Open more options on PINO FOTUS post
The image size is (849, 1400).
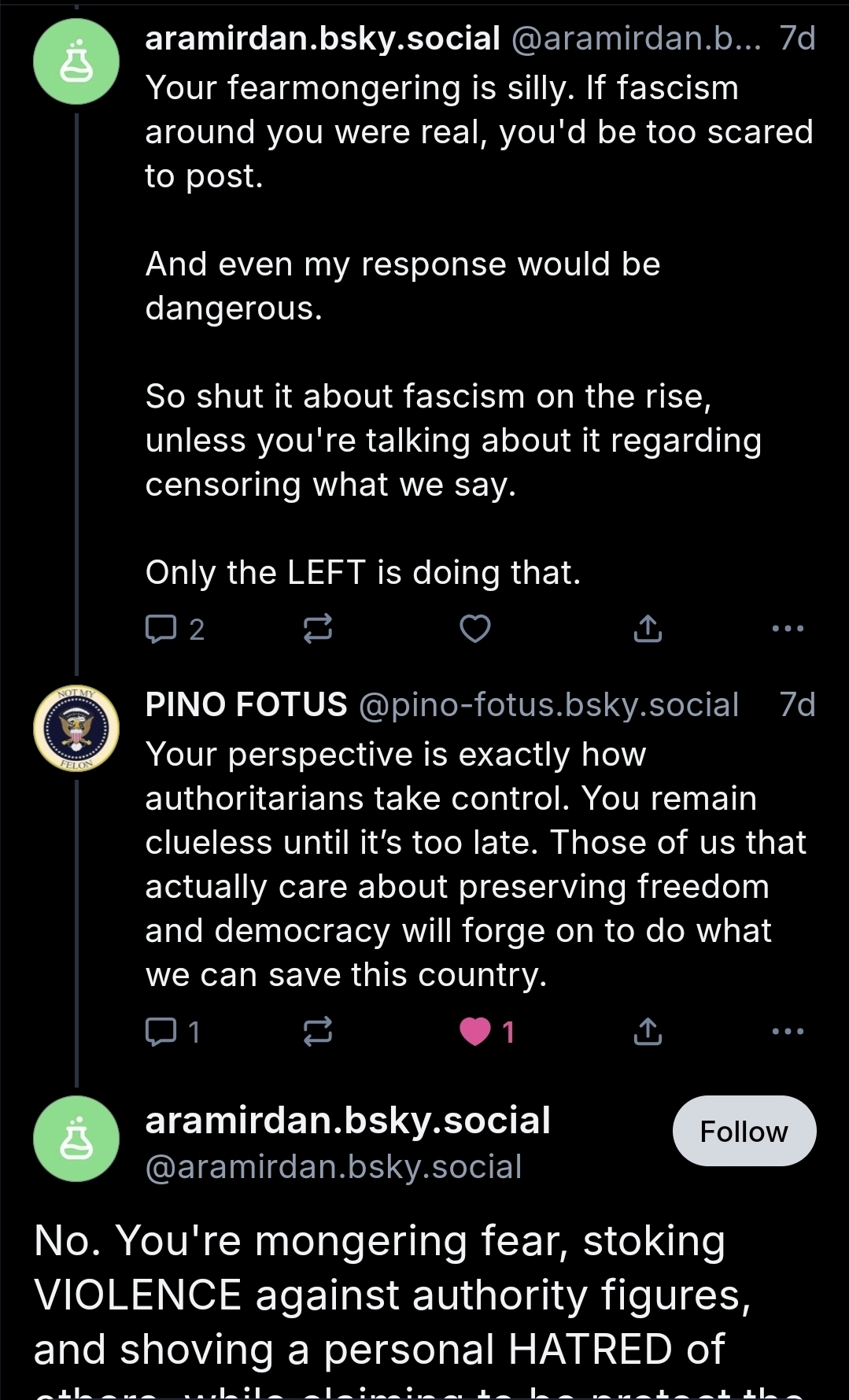click(788, 1031)
